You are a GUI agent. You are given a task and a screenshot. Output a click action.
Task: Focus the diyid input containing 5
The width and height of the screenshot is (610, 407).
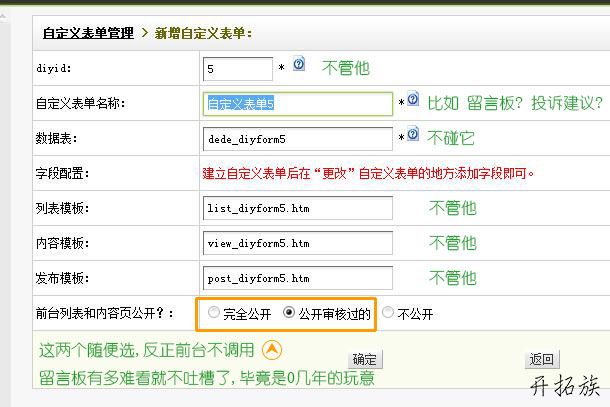(x=238, y=69)
